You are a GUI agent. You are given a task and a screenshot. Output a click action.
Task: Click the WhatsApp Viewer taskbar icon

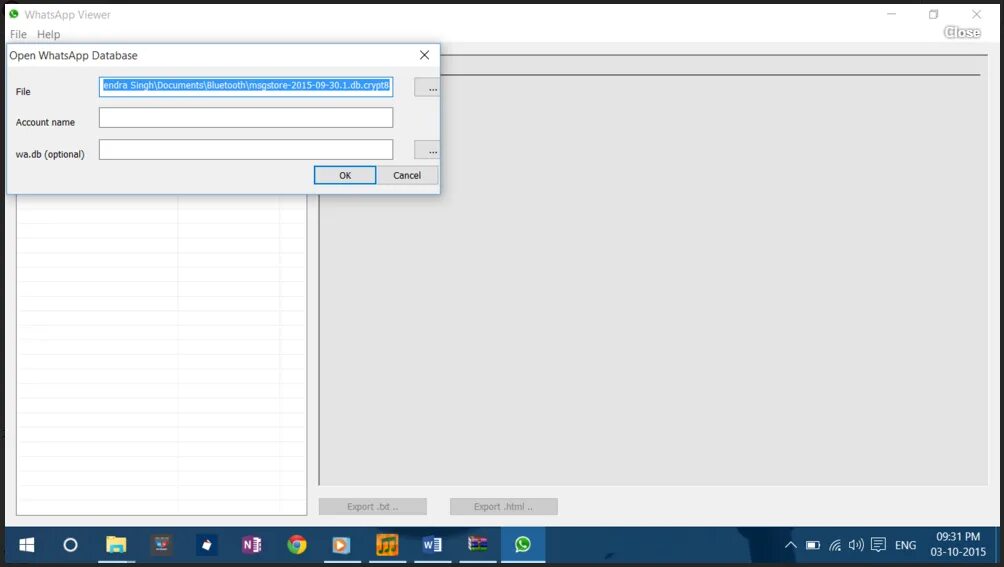(x=522, y=545)
